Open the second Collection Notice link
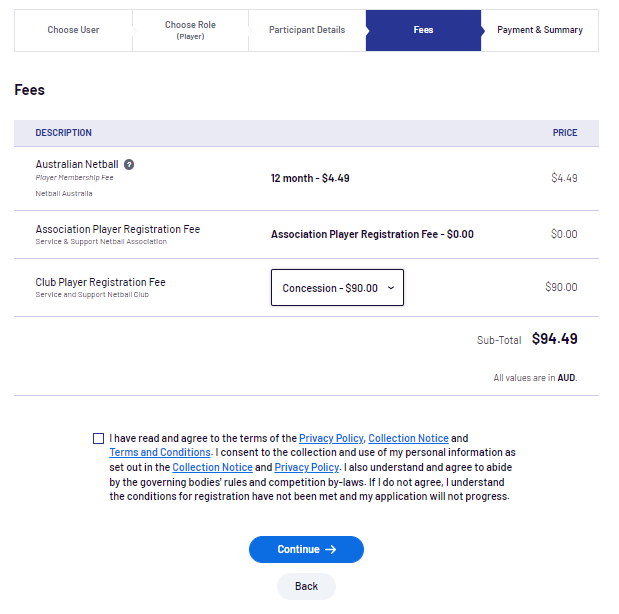Image resolution: width=619 pixels, height=614 pixels. coord(212,468)
